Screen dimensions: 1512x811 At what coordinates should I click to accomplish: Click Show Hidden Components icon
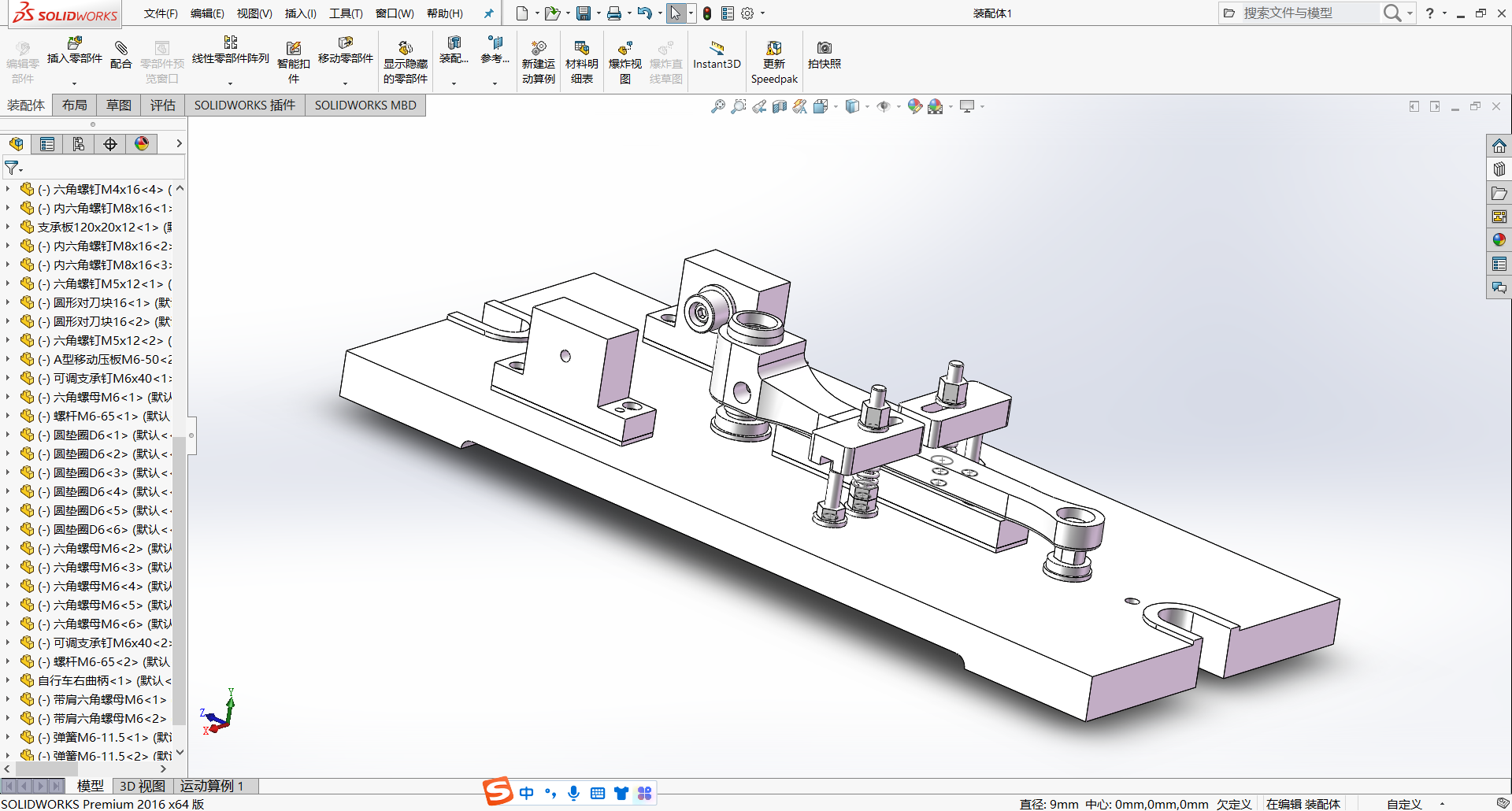pos(406,48)
